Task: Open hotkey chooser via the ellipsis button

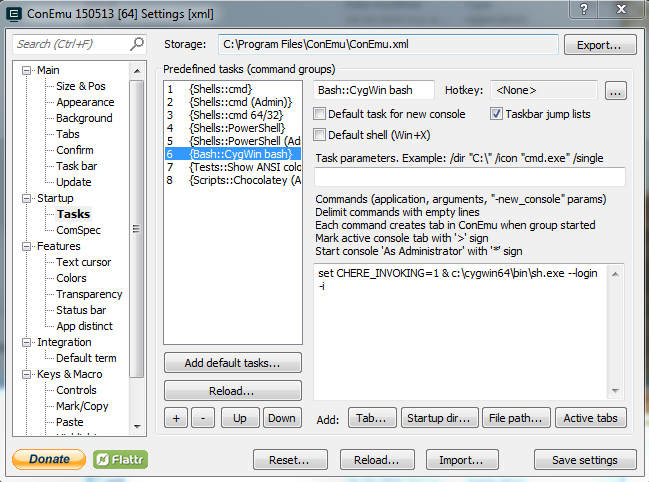Action: pyautogui.click(x=615, y=91)
